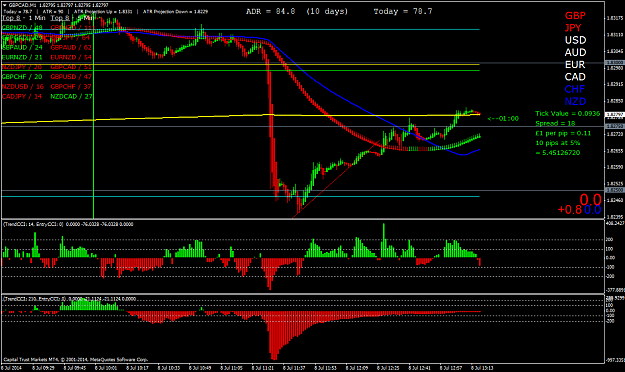Image resolution: width=625 pixels, height=372 pixels.
Task: Click the 1.82460 price axis label
Action: 615,201
